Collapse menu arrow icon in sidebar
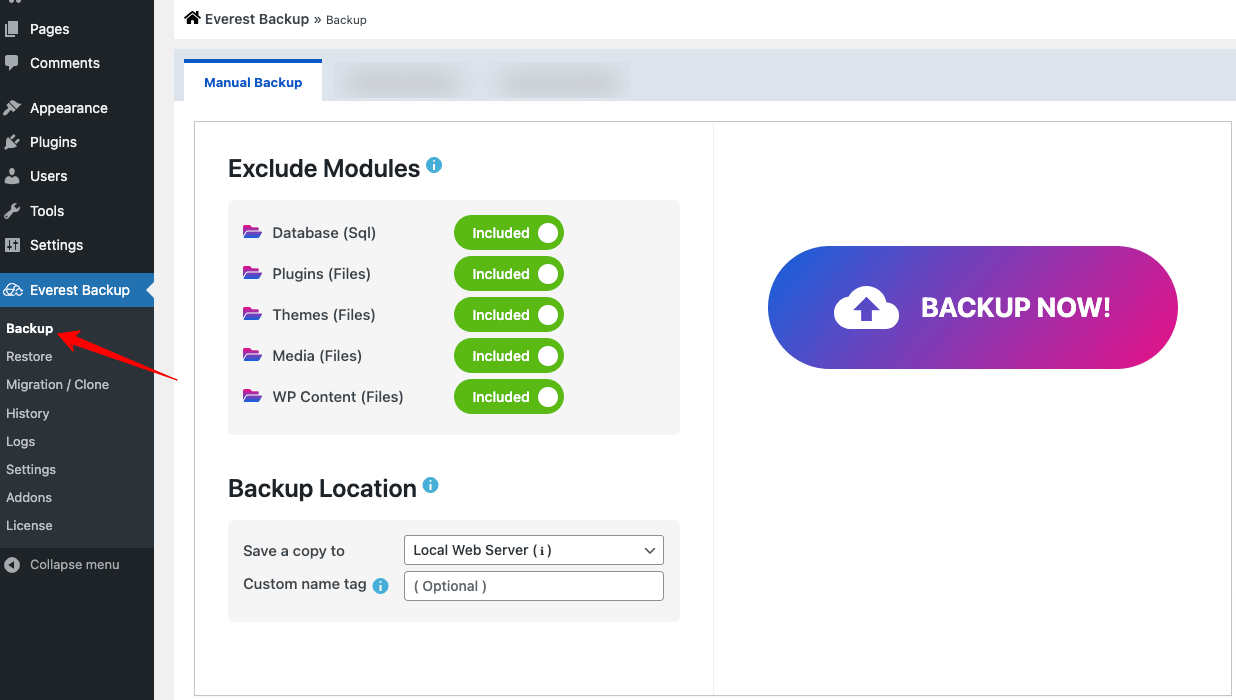 point(12,565)
